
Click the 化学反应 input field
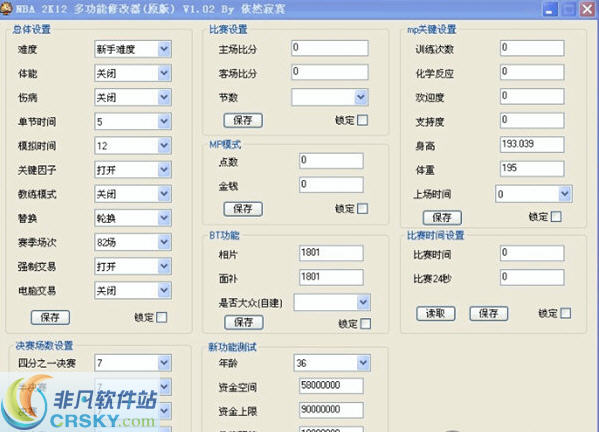point(532,72)
